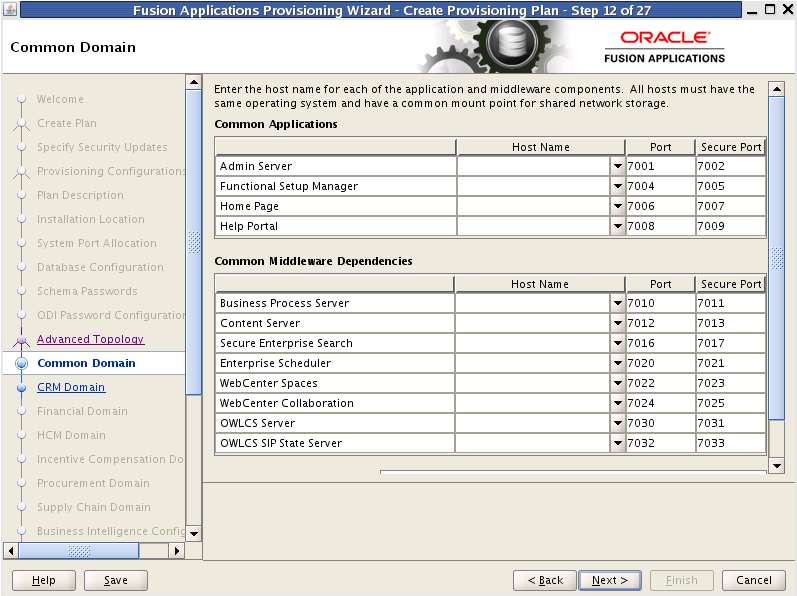Click Admin Server port 7001 cell
The image size is (797, 596).
[660, 166]
